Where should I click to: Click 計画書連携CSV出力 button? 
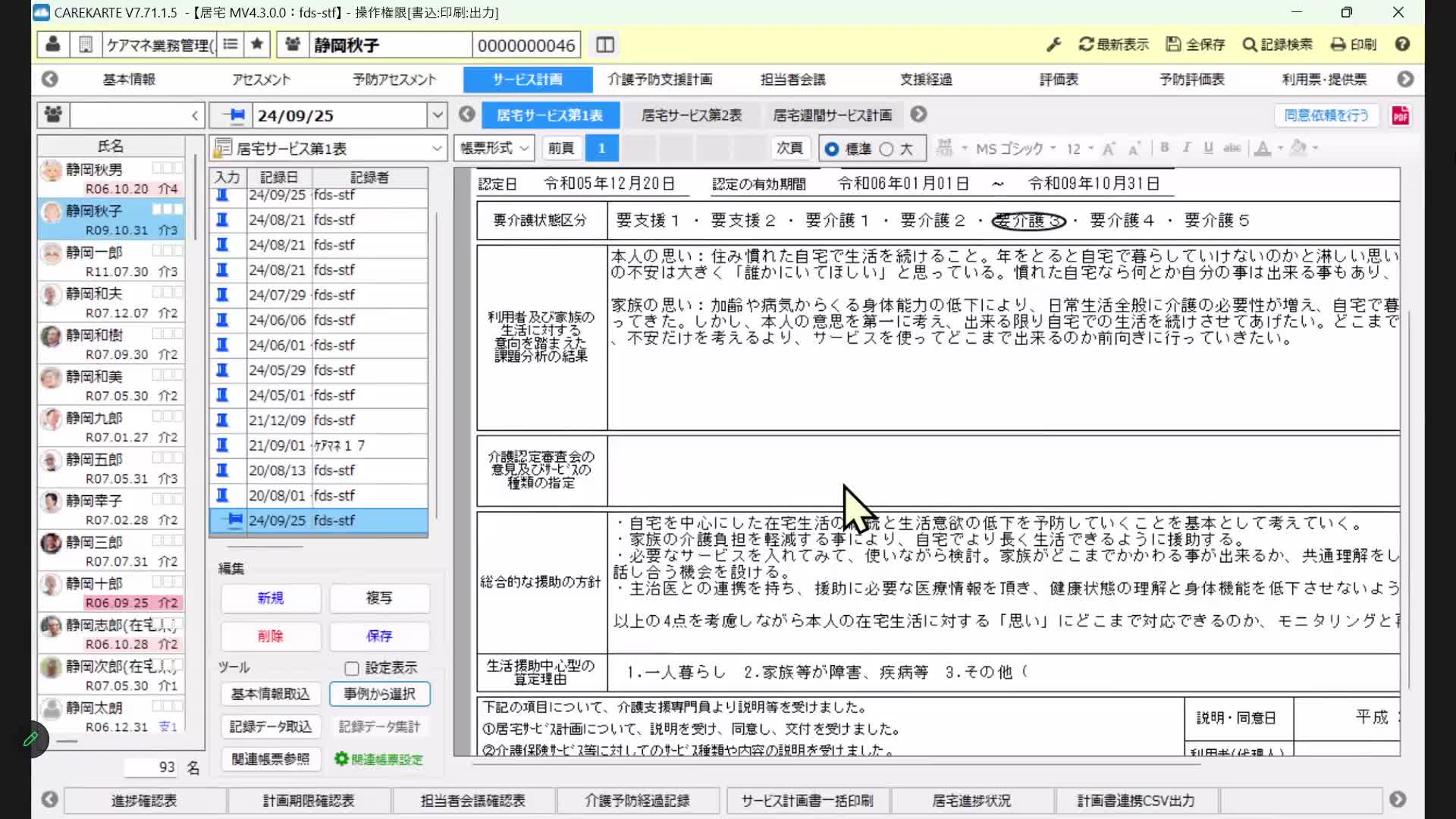[1136, 801]
